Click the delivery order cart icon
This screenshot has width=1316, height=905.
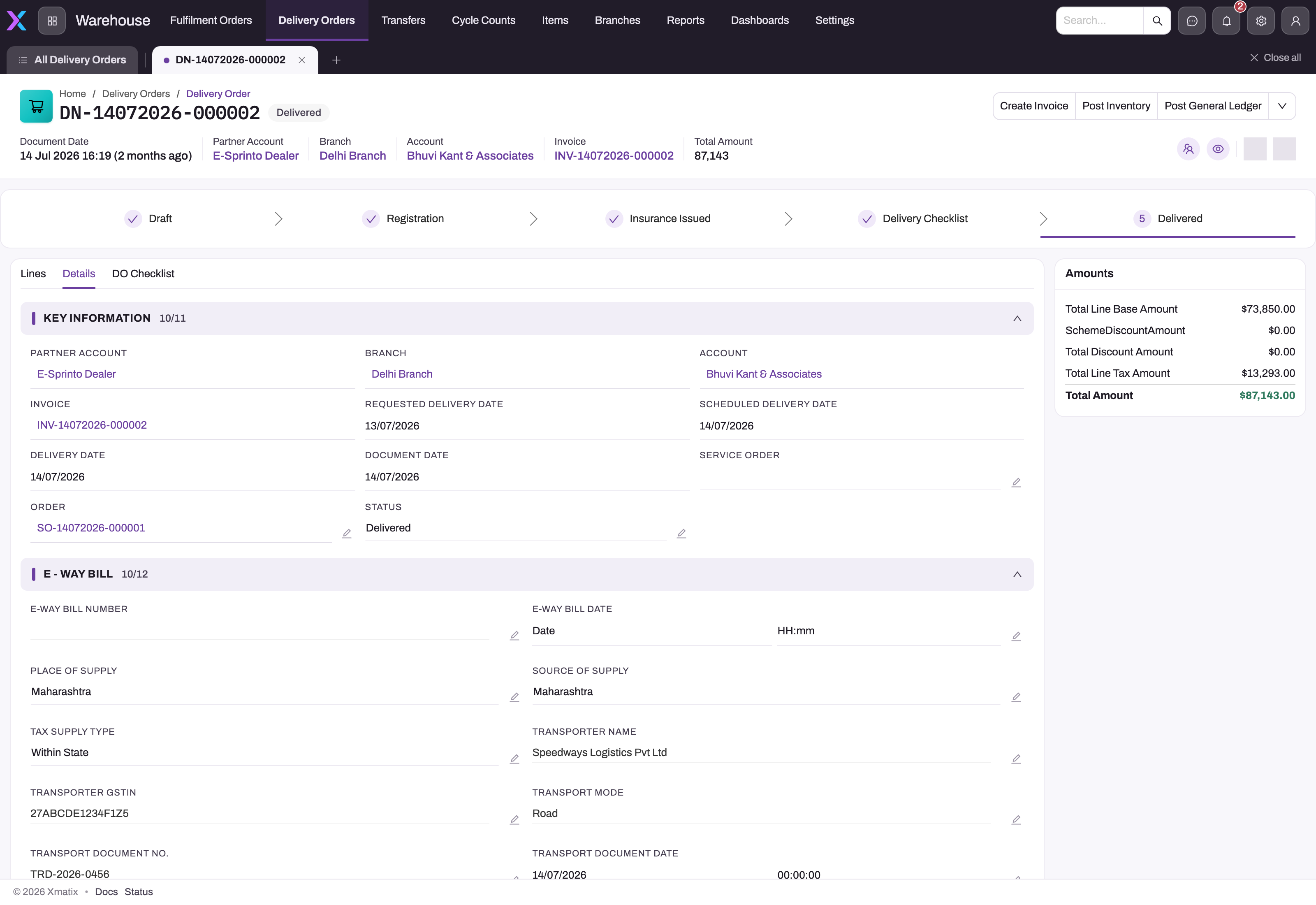(x=36, y=106)
